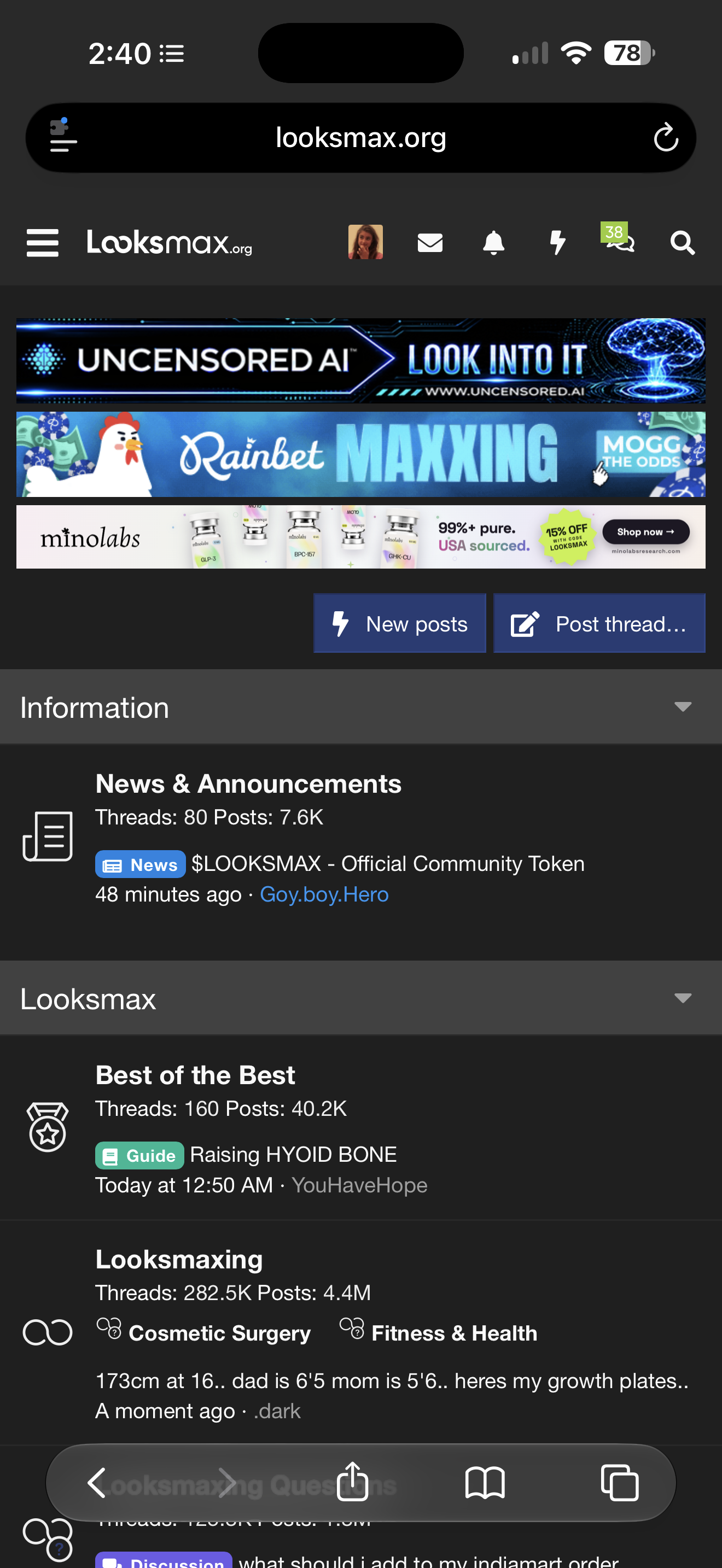Open the lightning bolt what's new icon
The width and height of the screenshot is (722, 1568).
click(557, 243)
